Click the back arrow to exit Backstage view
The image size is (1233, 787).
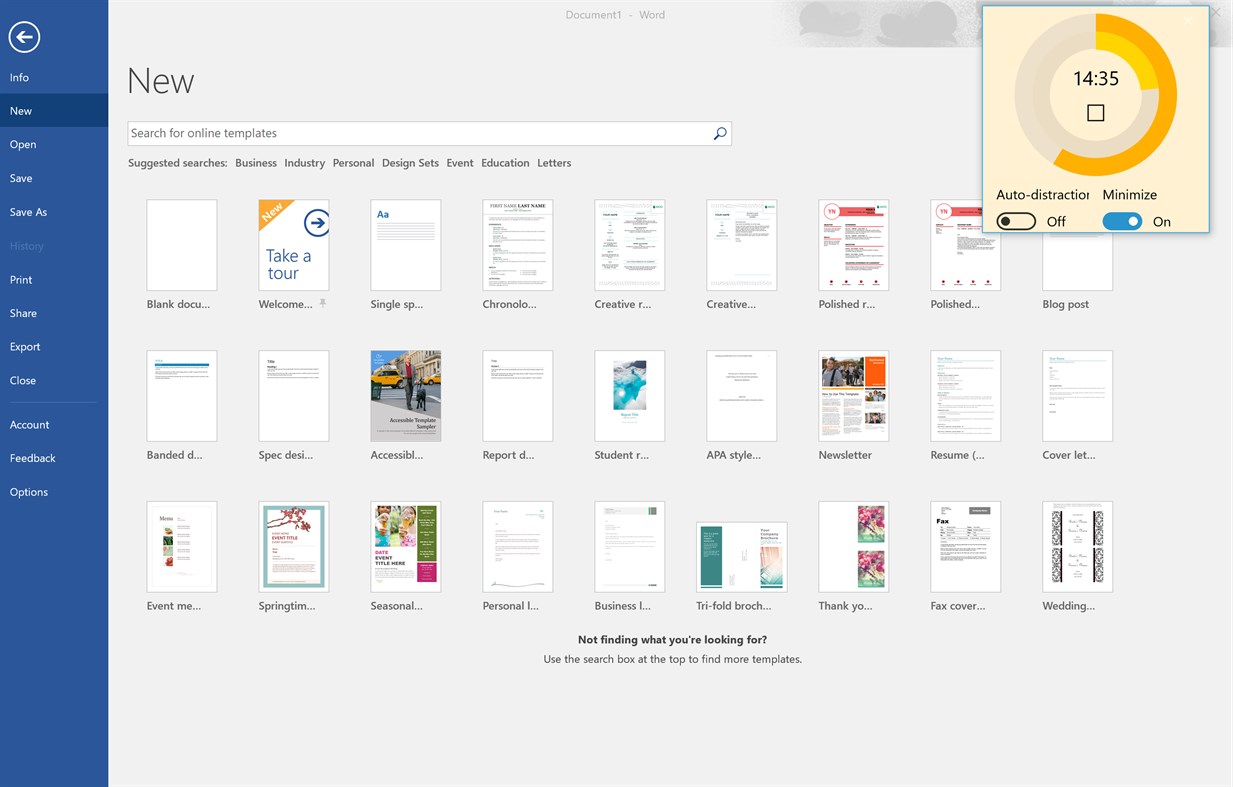click(23, 37)
